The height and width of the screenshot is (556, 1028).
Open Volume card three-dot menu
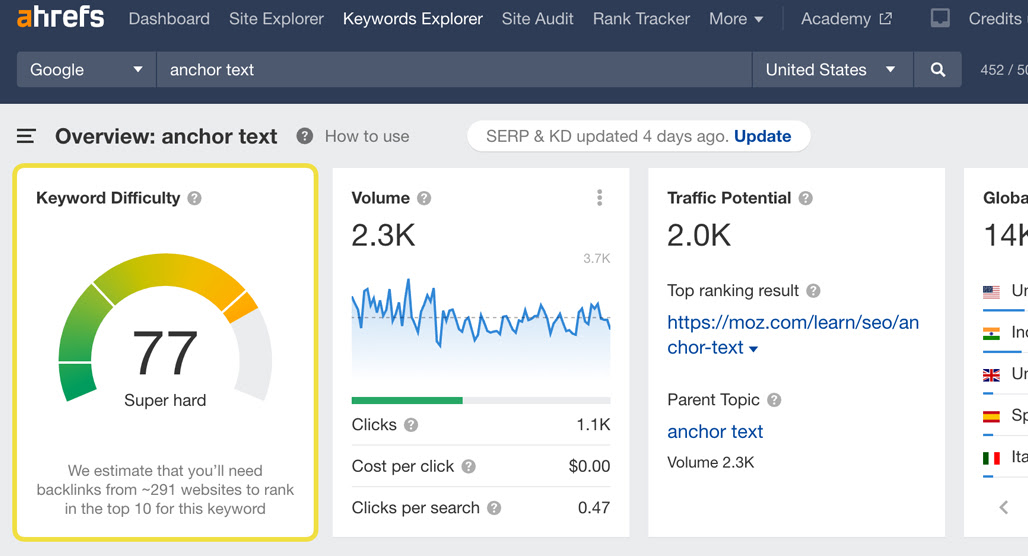point(599,198)
